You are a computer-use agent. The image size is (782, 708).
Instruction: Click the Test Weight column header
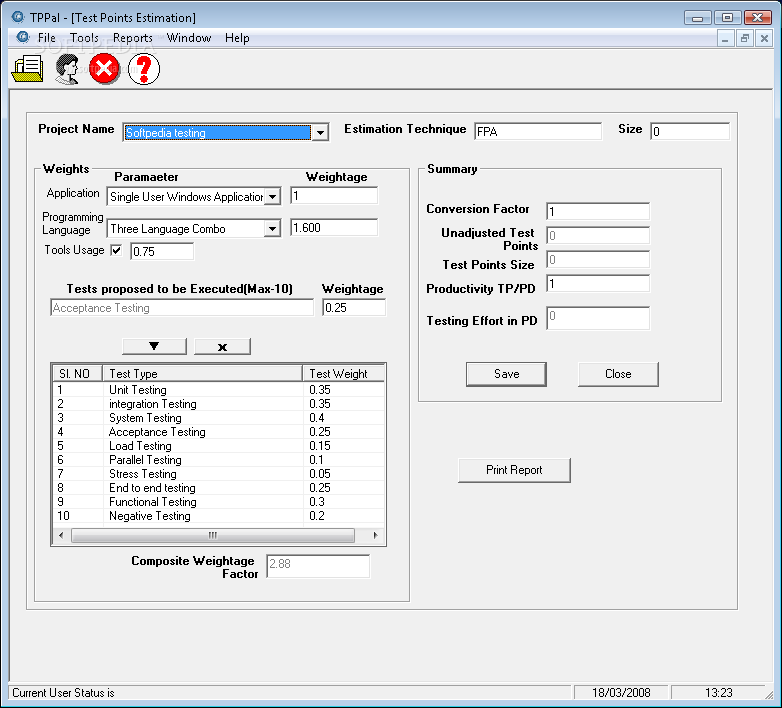coord(344,373)
